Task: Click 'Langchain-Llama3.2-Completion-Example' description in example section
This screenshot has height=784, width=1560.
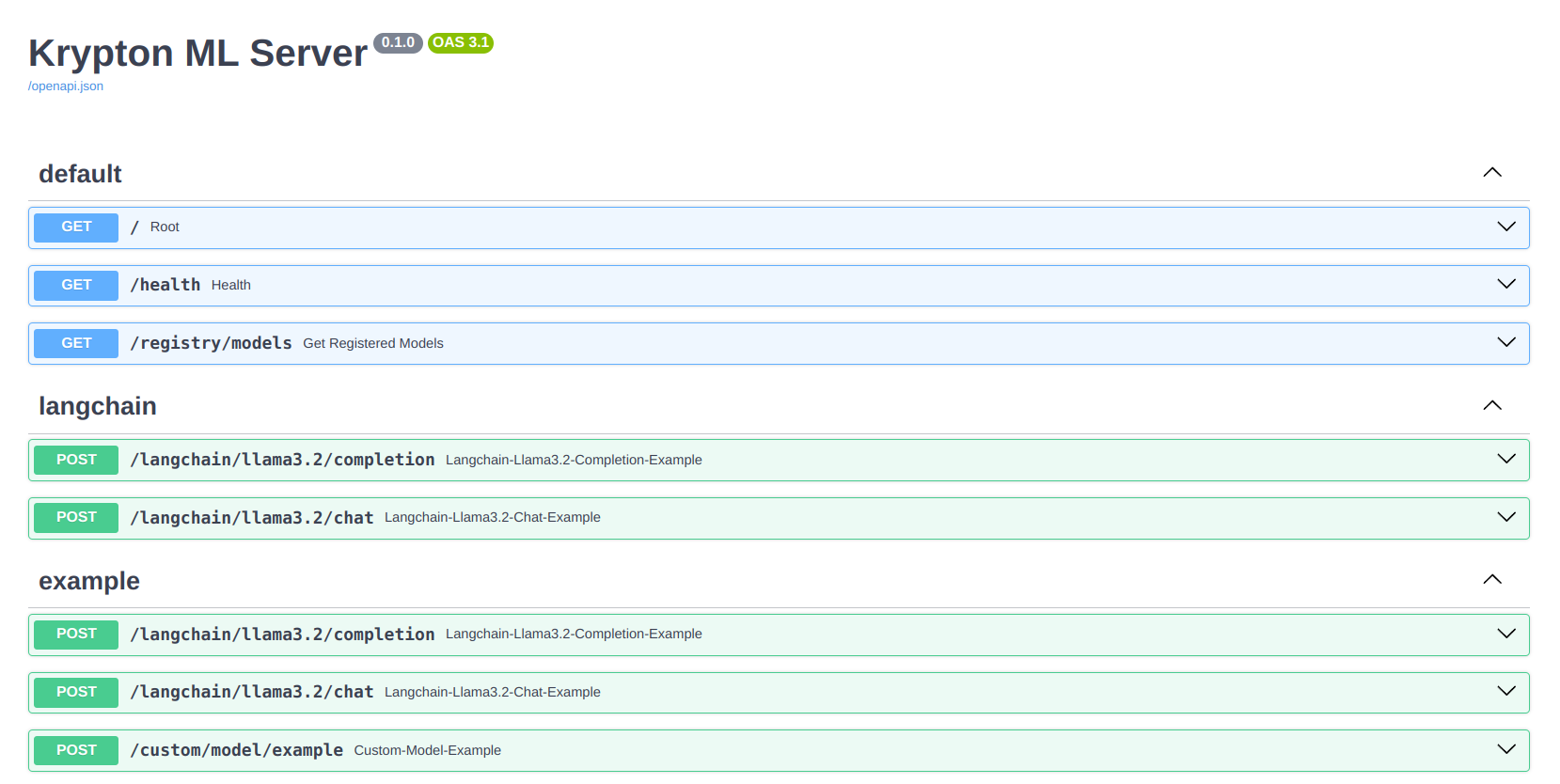Action: tap(574, 635)
